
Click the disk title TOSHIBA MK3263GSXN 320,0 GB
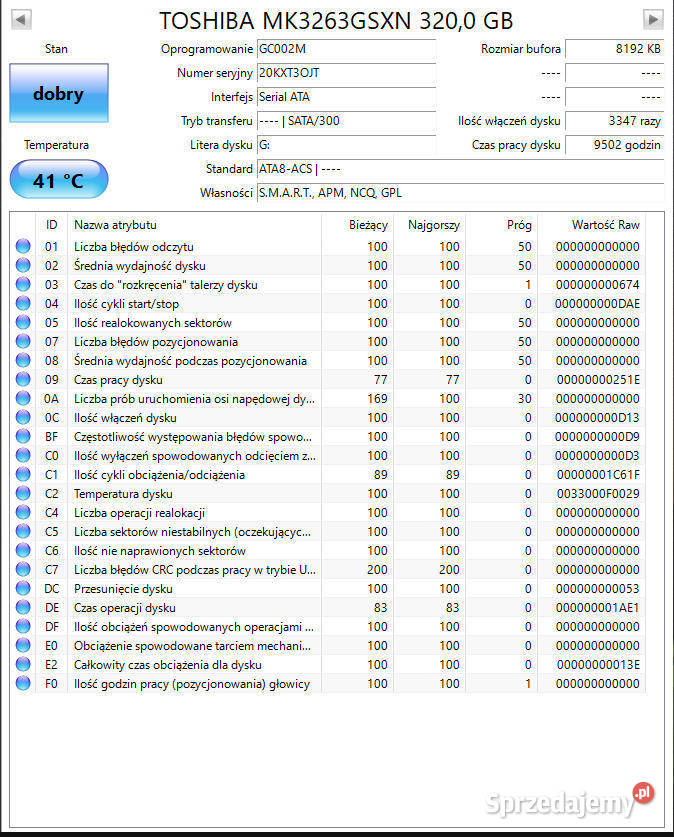pos(336,21)
